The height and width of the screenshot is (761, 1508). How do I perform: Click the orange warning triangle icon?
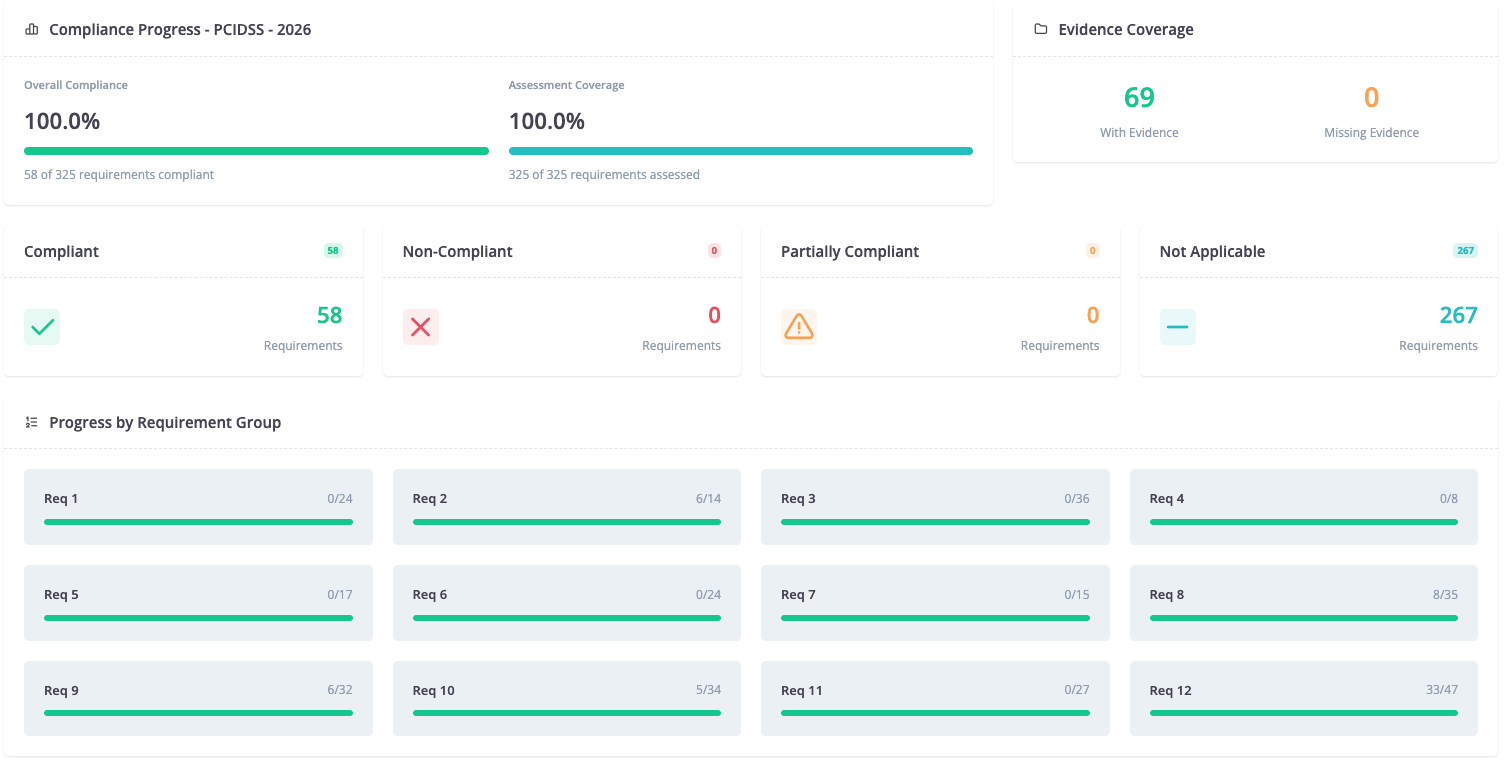pyautogui.click(x=799, y=327)
